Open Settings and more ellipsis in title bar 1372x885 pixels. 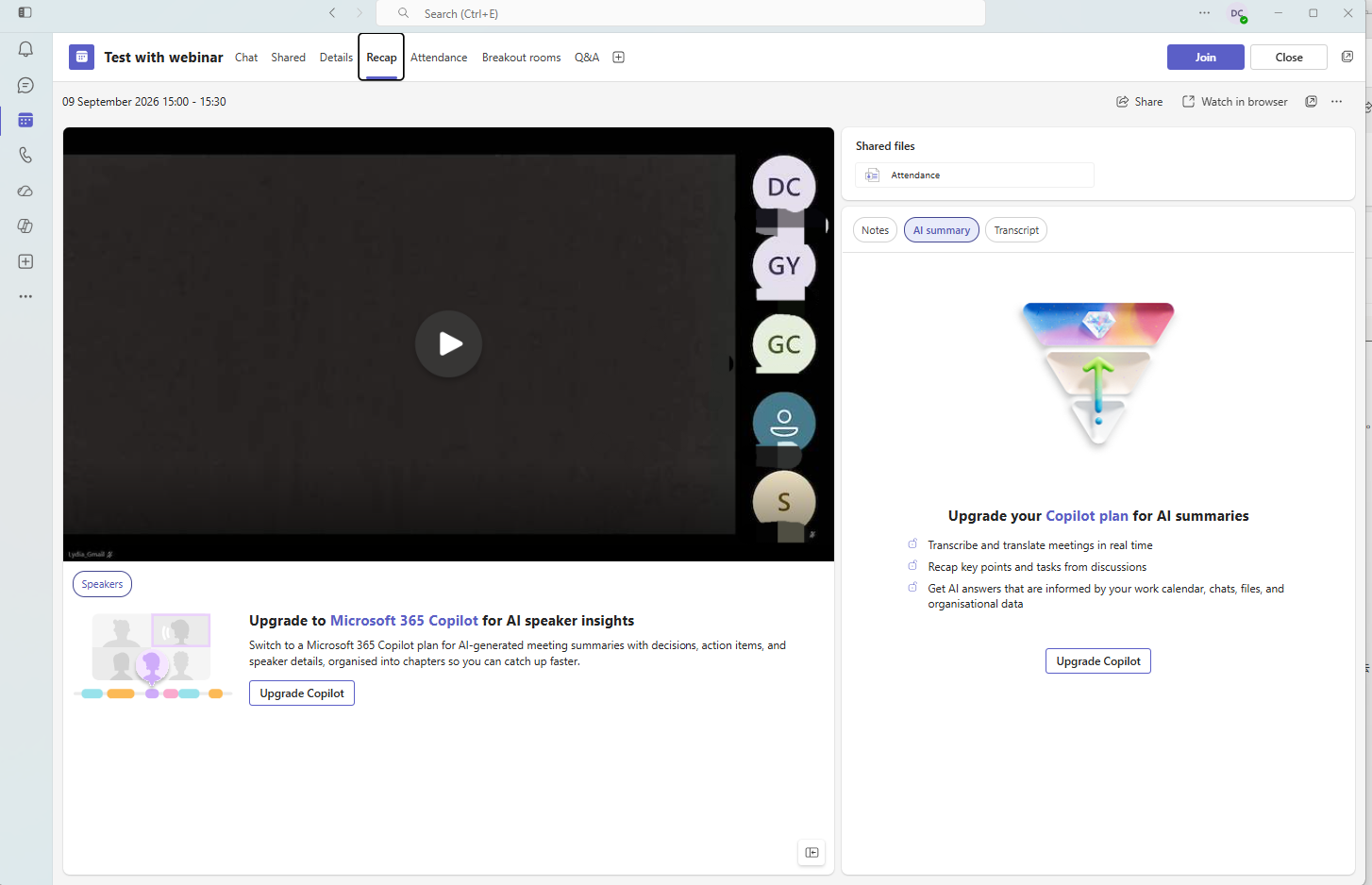click(x=1204, y=13)
